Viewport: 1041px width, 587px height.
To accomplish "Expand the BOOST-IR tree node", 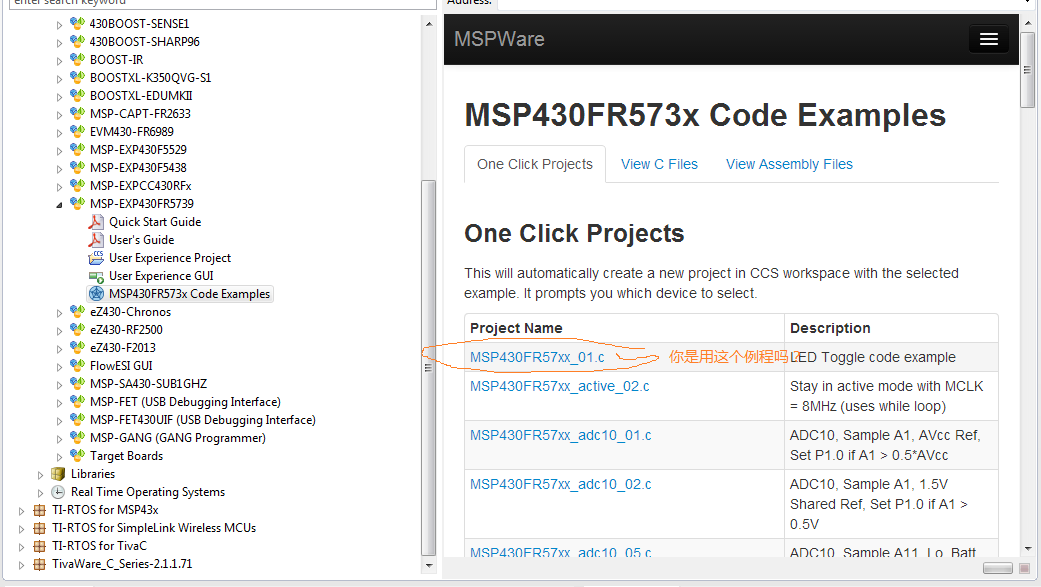I will 59,60.
